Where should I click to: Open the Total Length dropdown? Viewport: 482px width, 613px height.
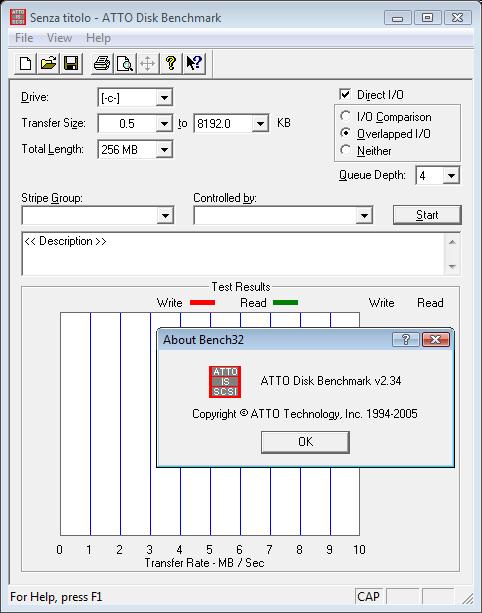164,149
